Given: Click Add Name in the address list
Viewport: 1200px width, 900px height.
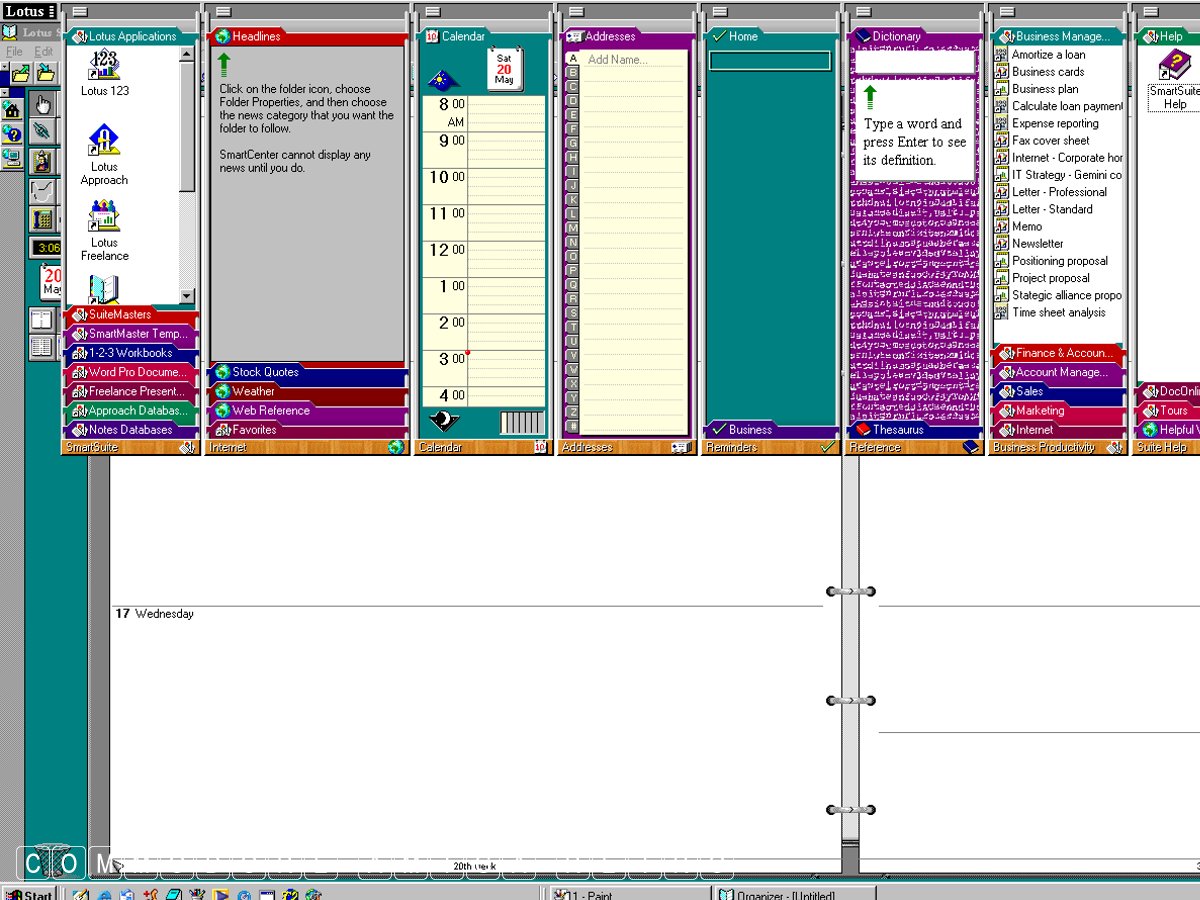Looking at the screenshot, I should click(x=617, y=60).
